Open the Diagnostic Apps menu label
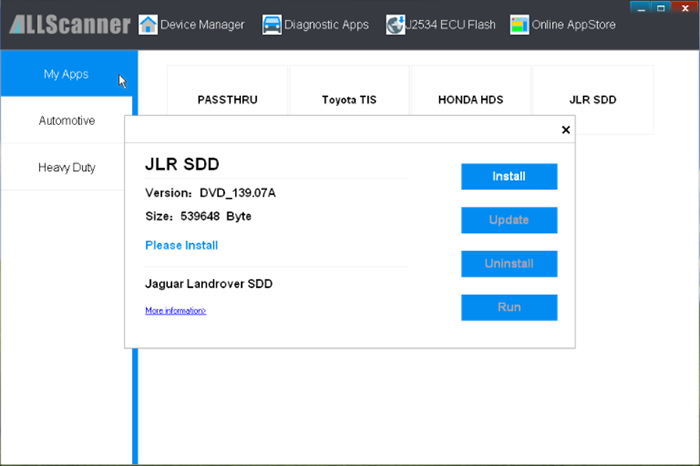This screenshot has width=700, height=466. tap(326, 25)
